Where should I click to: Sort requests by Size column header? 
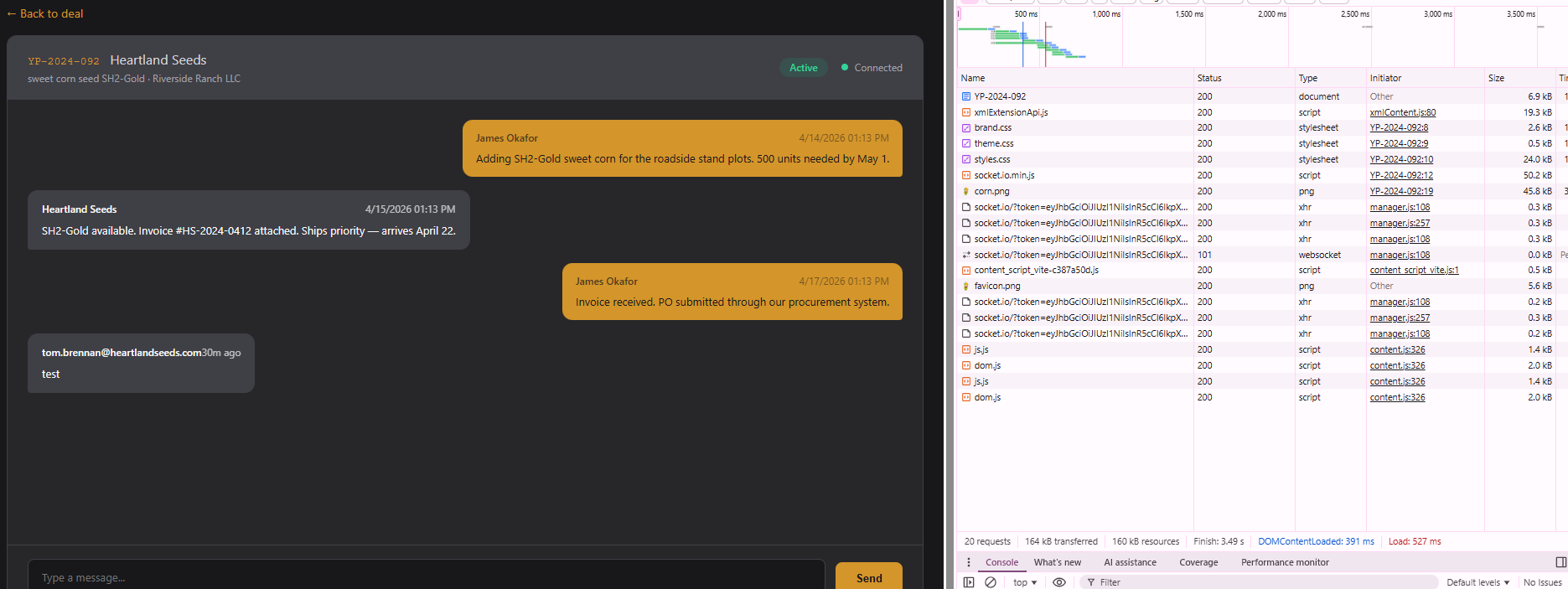tap(1496, 78)
